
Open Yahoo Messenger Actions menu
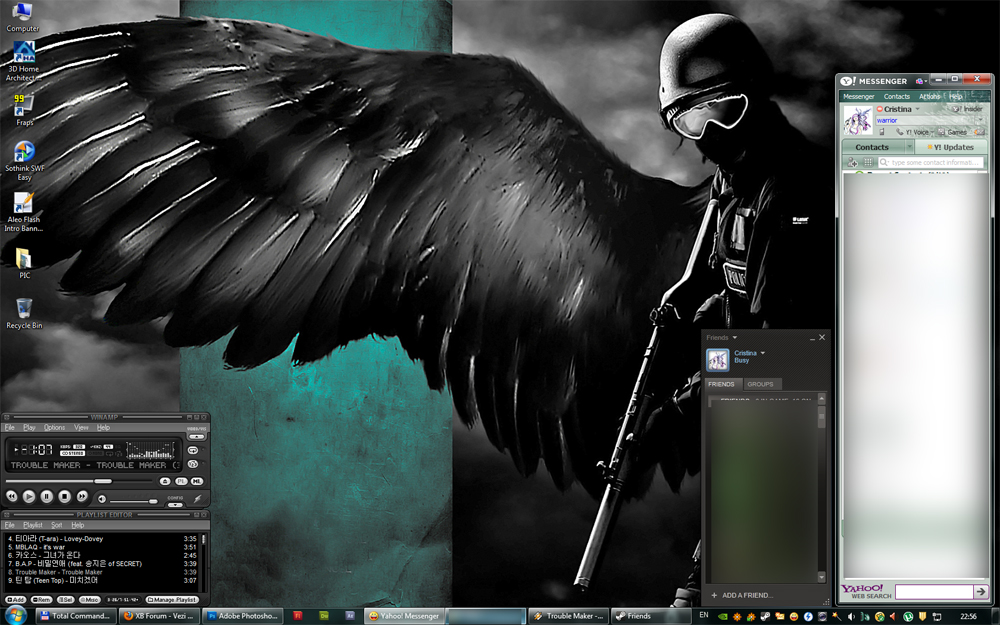point(930,96)
